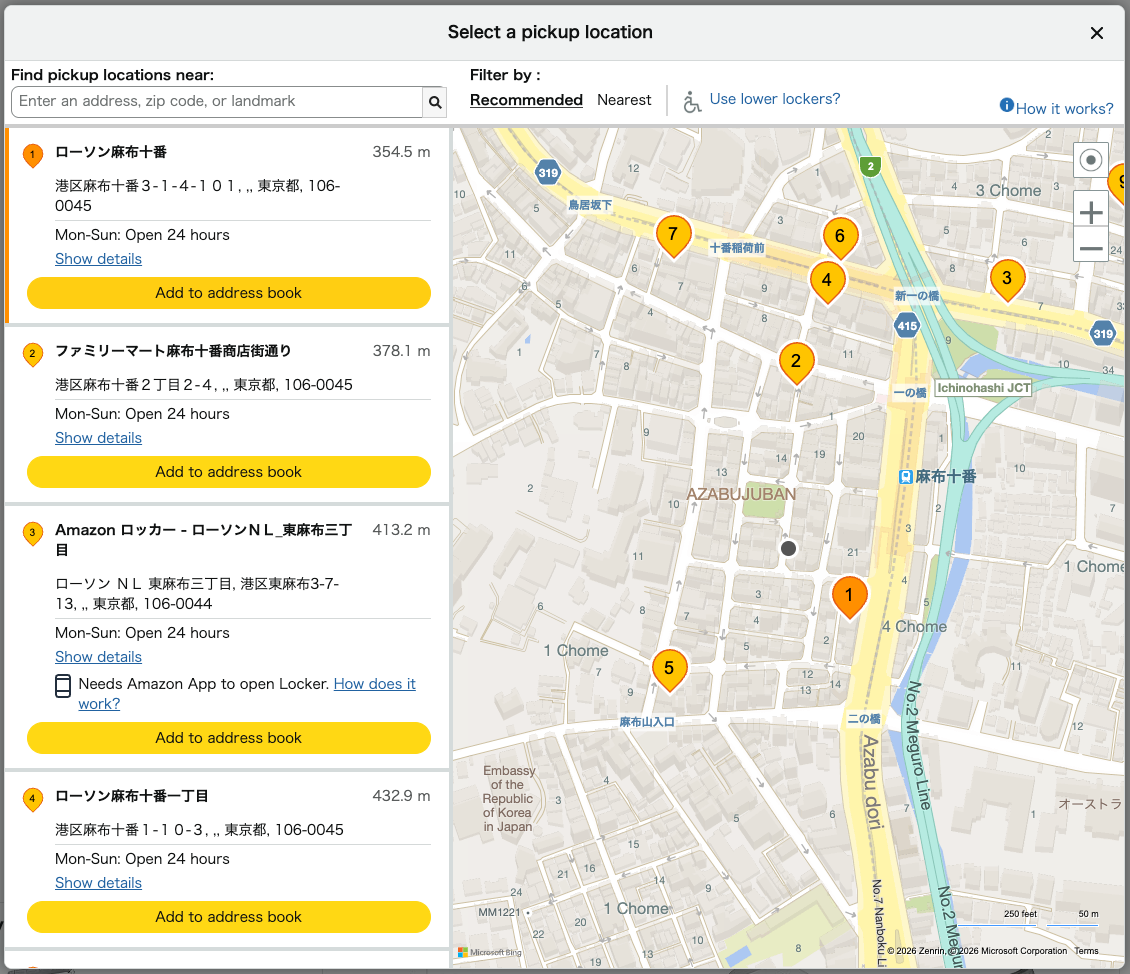Switch to the Nearest filter tab
Screen dimensions: 1130x974
[x=624, y=99]
